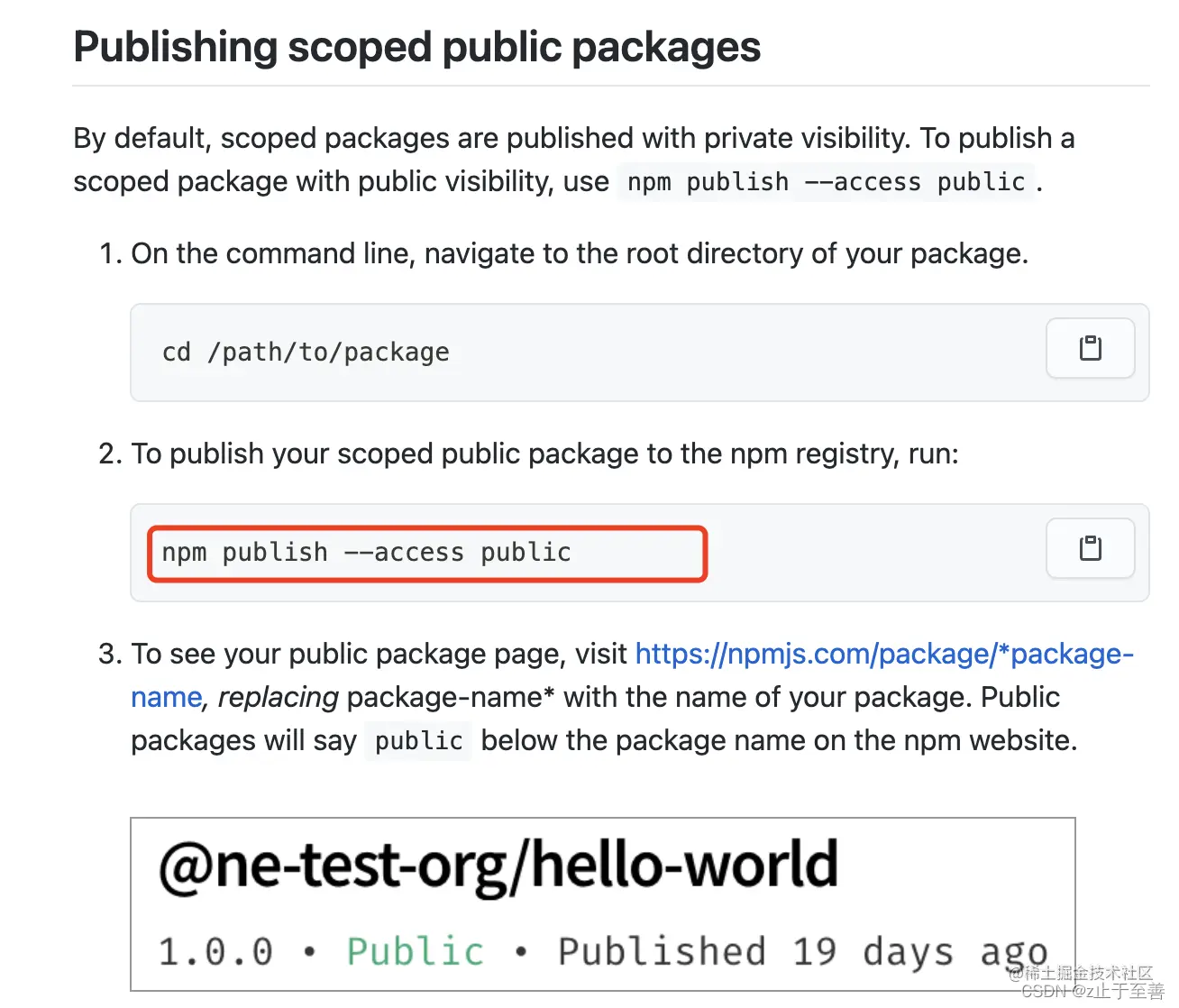
Task: Copy the npm publish --access public command
Action: [1090, 548]
